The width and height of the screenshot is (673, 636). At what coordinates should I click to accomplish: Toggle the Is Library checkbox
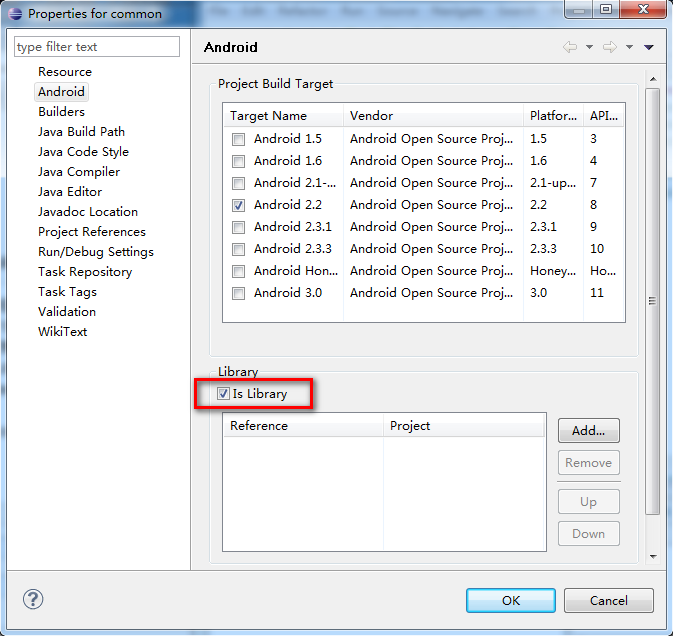[223, 393]
